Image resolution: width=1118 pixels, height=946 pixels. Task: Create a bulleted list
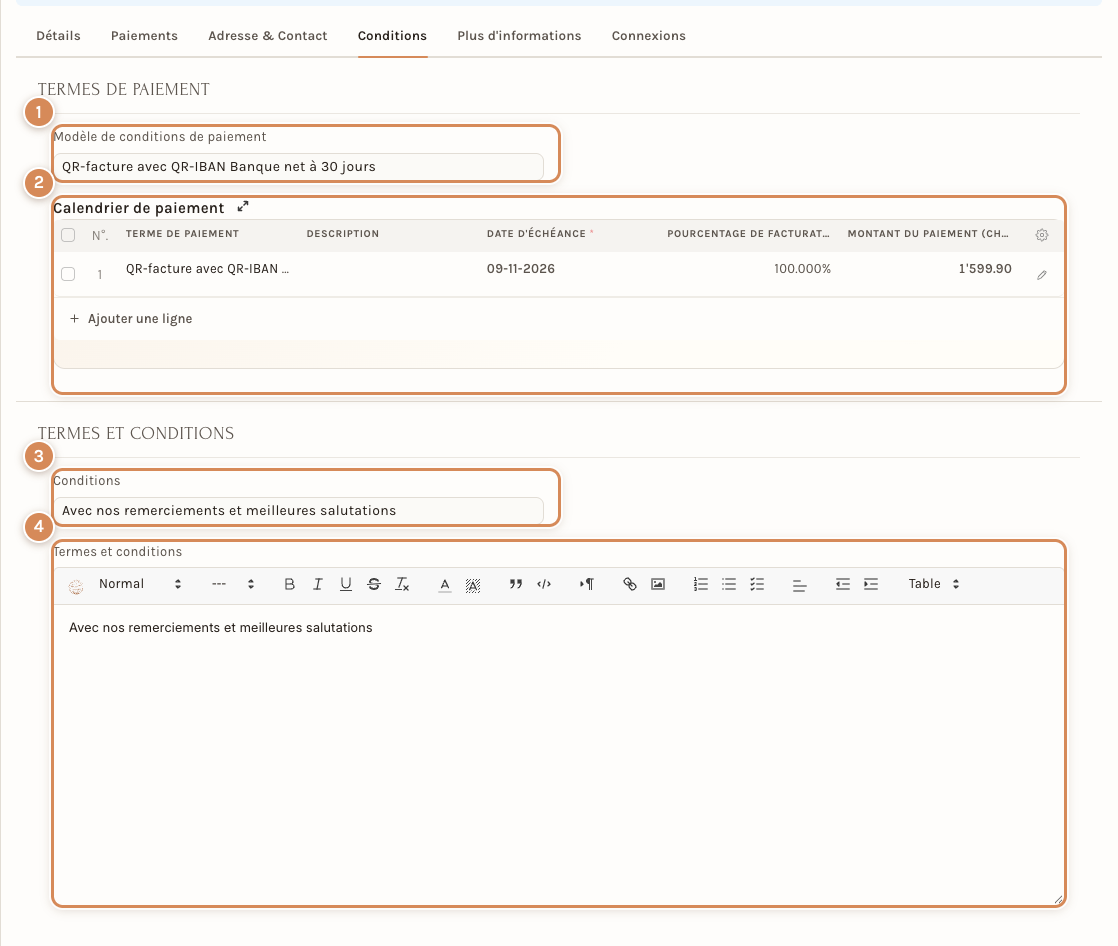click(729, 584)
